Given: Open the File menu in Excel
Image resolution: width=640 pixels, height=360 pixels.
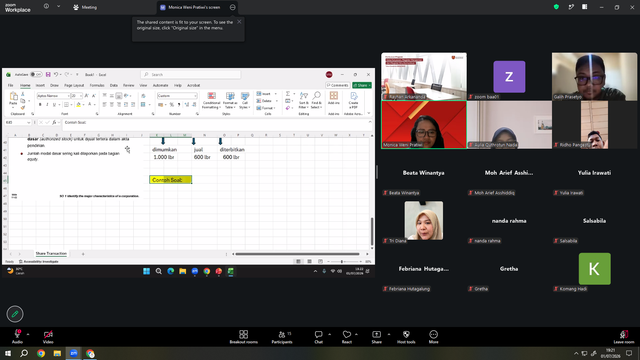Looking at the screenshot, I should click(11, 85).
